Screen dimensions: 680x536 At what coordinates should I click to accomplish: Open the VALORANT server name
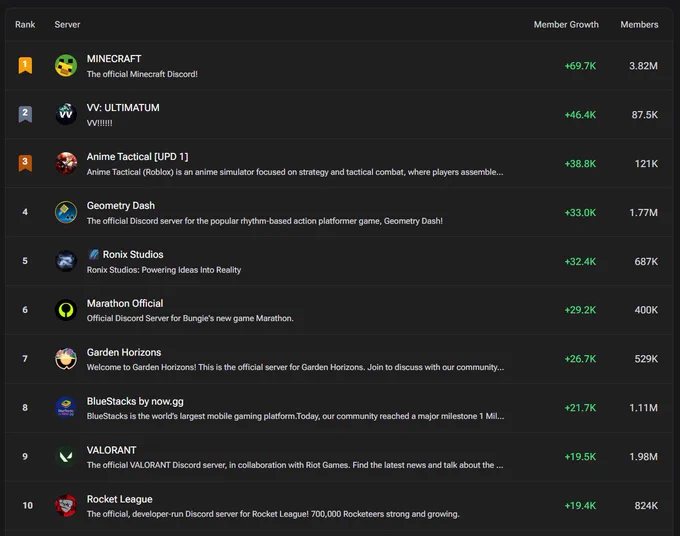point(111,450)
